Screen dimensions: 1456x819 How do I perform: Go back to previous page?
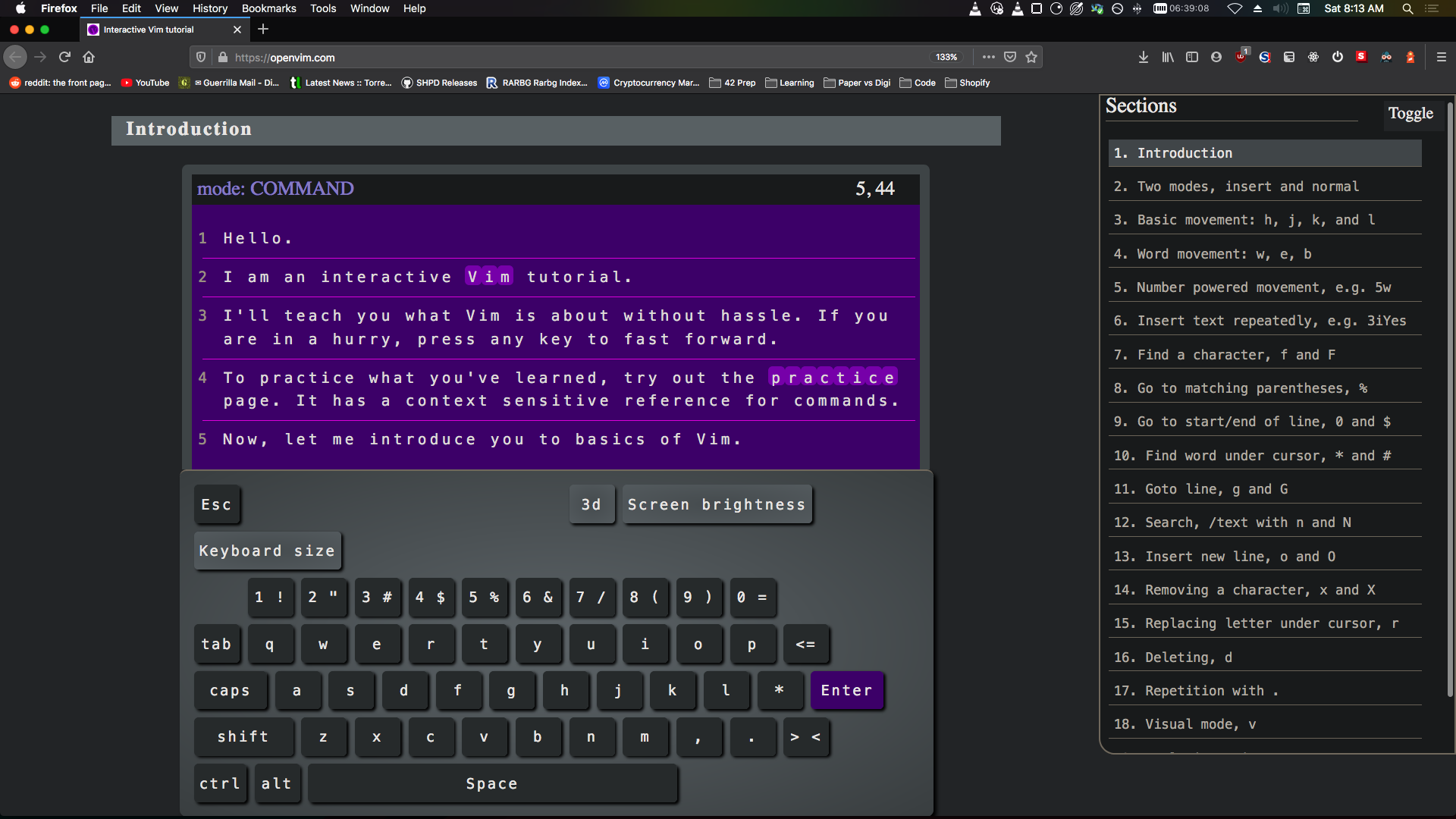tap(15, 57)
